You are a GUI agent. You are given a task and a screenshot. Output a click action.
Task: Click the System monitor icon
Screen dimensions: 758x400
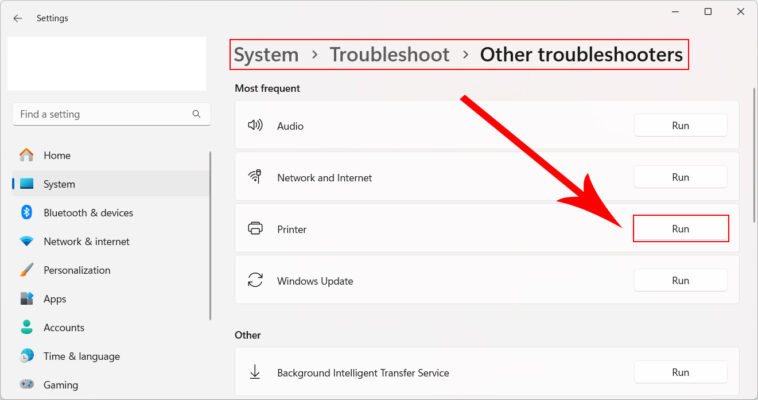(x=27, y=184)
